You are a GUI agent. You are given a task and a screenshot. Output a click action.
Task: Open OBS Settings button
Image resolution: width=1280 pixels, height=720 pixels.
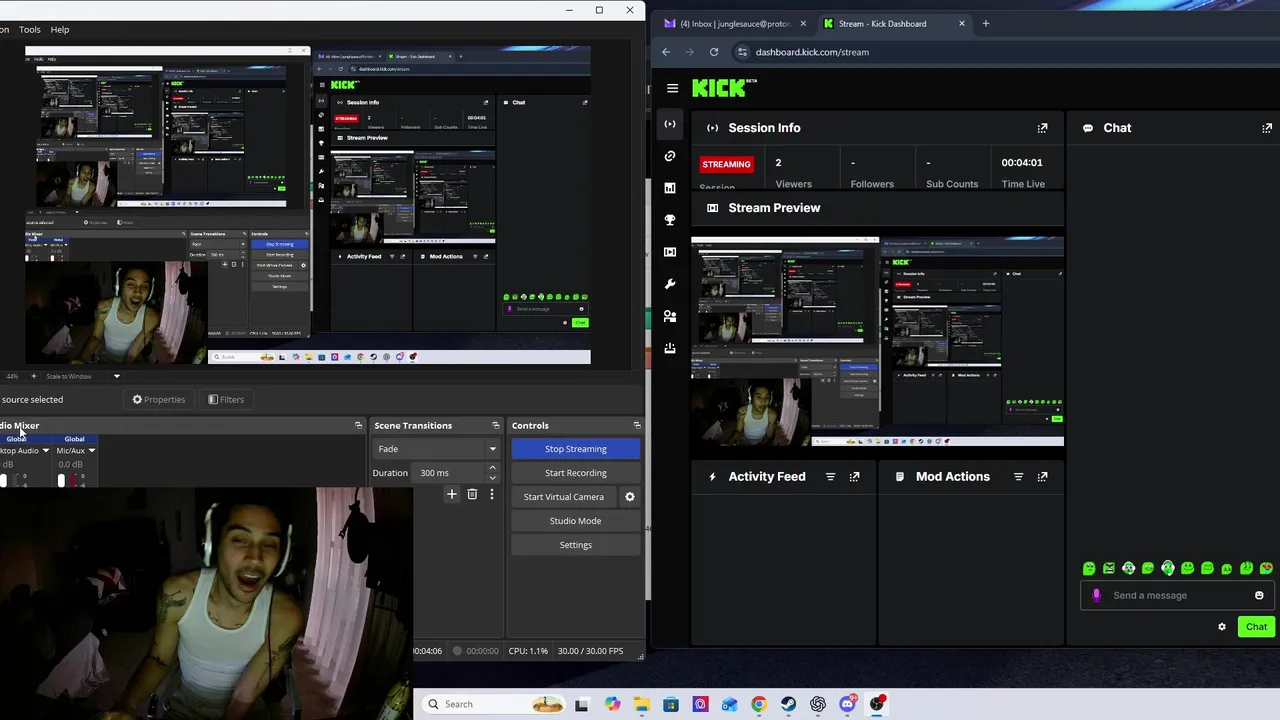576,545
